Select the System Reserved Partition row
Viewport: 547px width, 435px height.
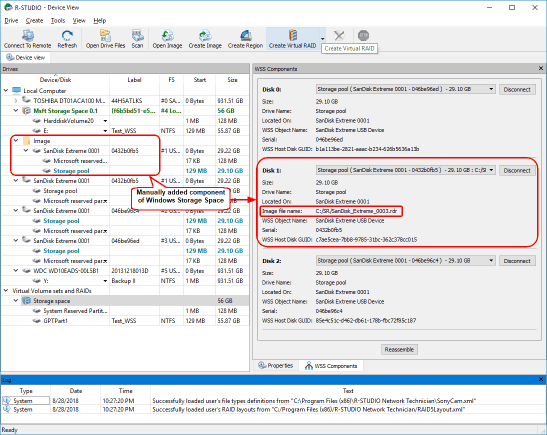(x=125, y=311)
